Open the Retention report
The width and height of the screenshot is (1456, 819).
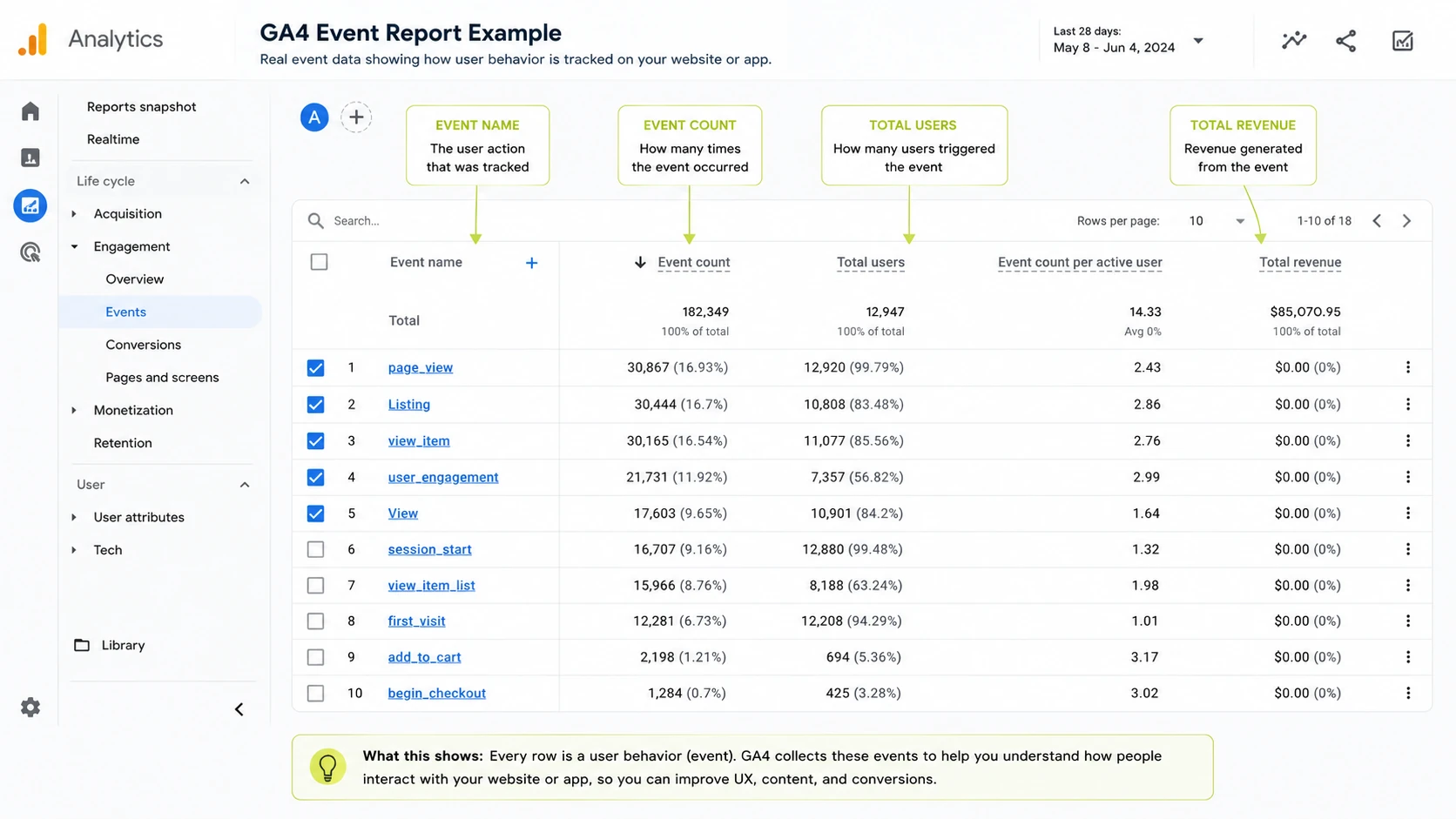pos(123,443)
